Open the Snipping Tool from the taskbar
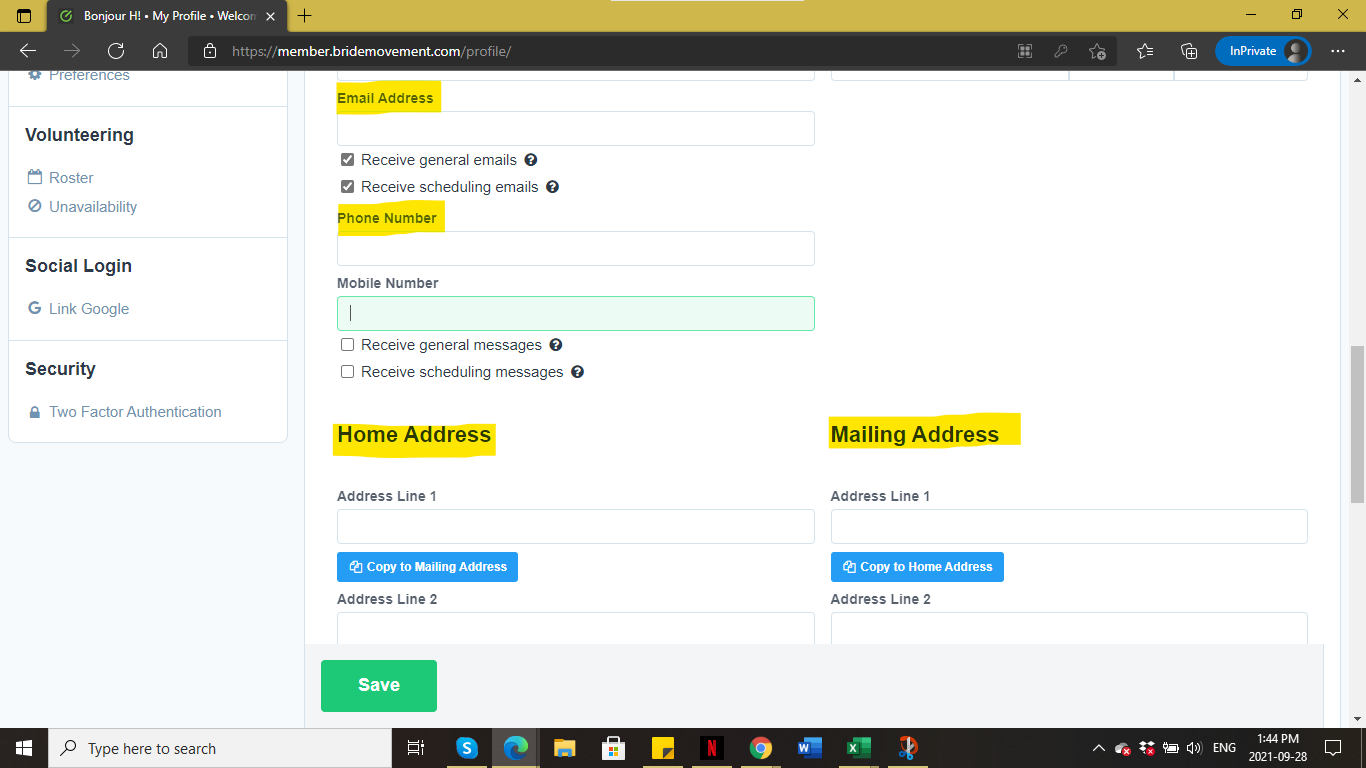Image resolution: width=1366 pixels, height=768 pixels. tap(908, 748)
